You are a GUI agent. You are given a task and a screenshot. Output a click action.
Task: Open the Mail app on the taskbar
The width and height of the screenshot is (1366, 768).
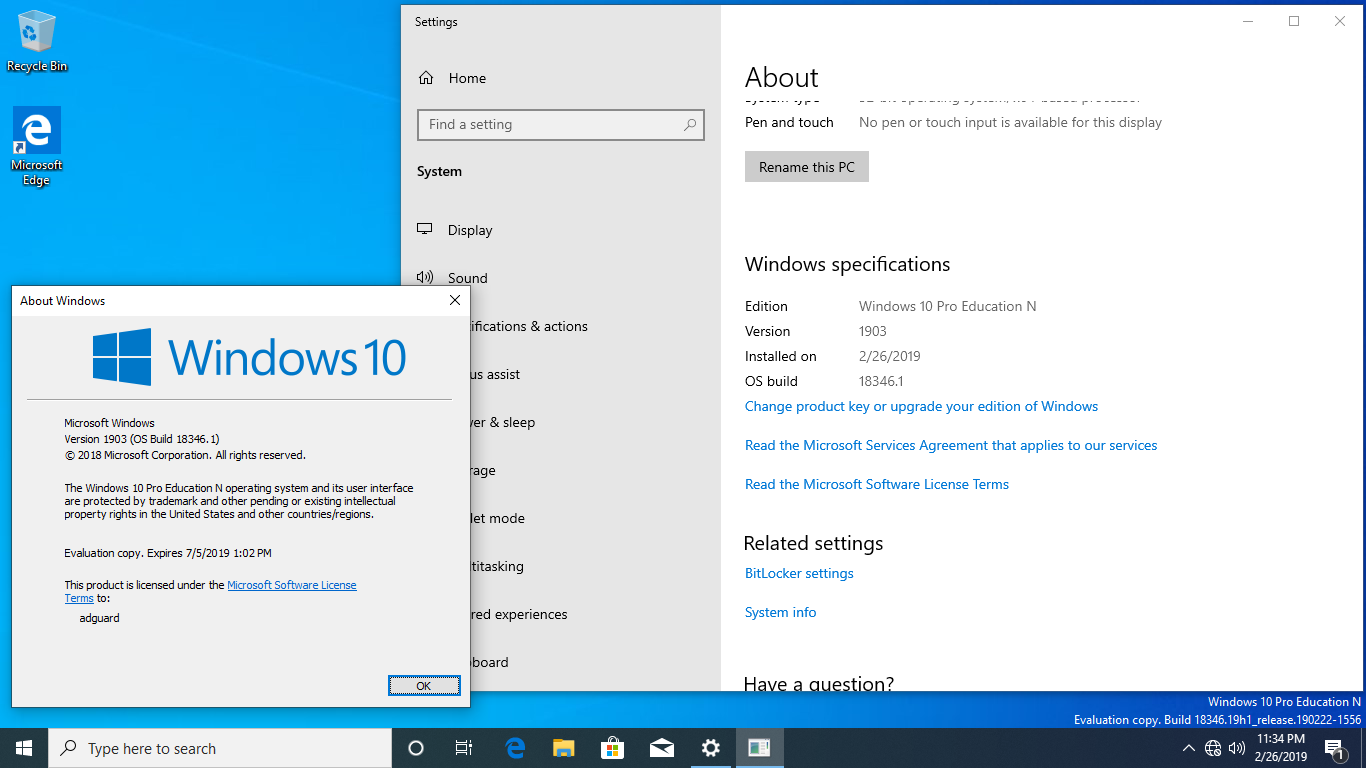point(661,748)
